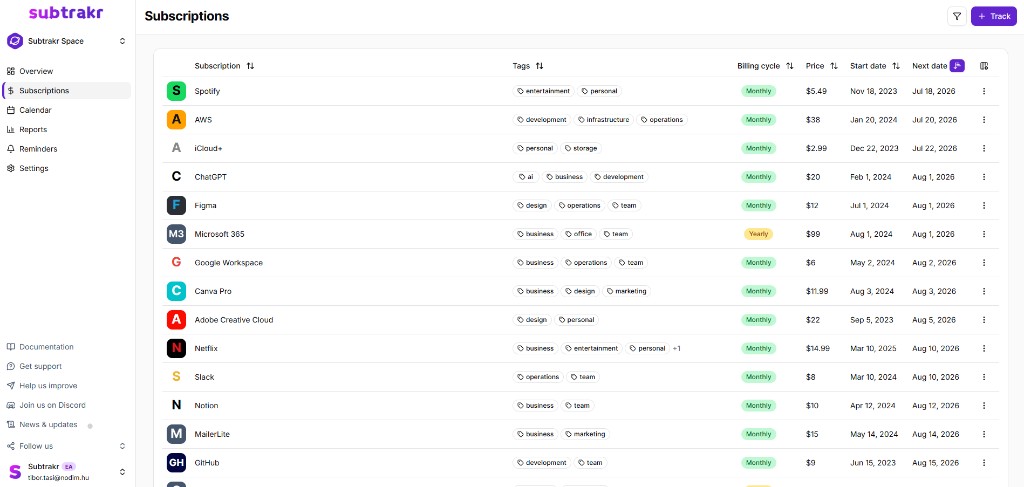Image resolution: width=1024 pixels, height=487 pixels.
Task: Toggle the active Next date sort indicator
Action: [957, 66]
